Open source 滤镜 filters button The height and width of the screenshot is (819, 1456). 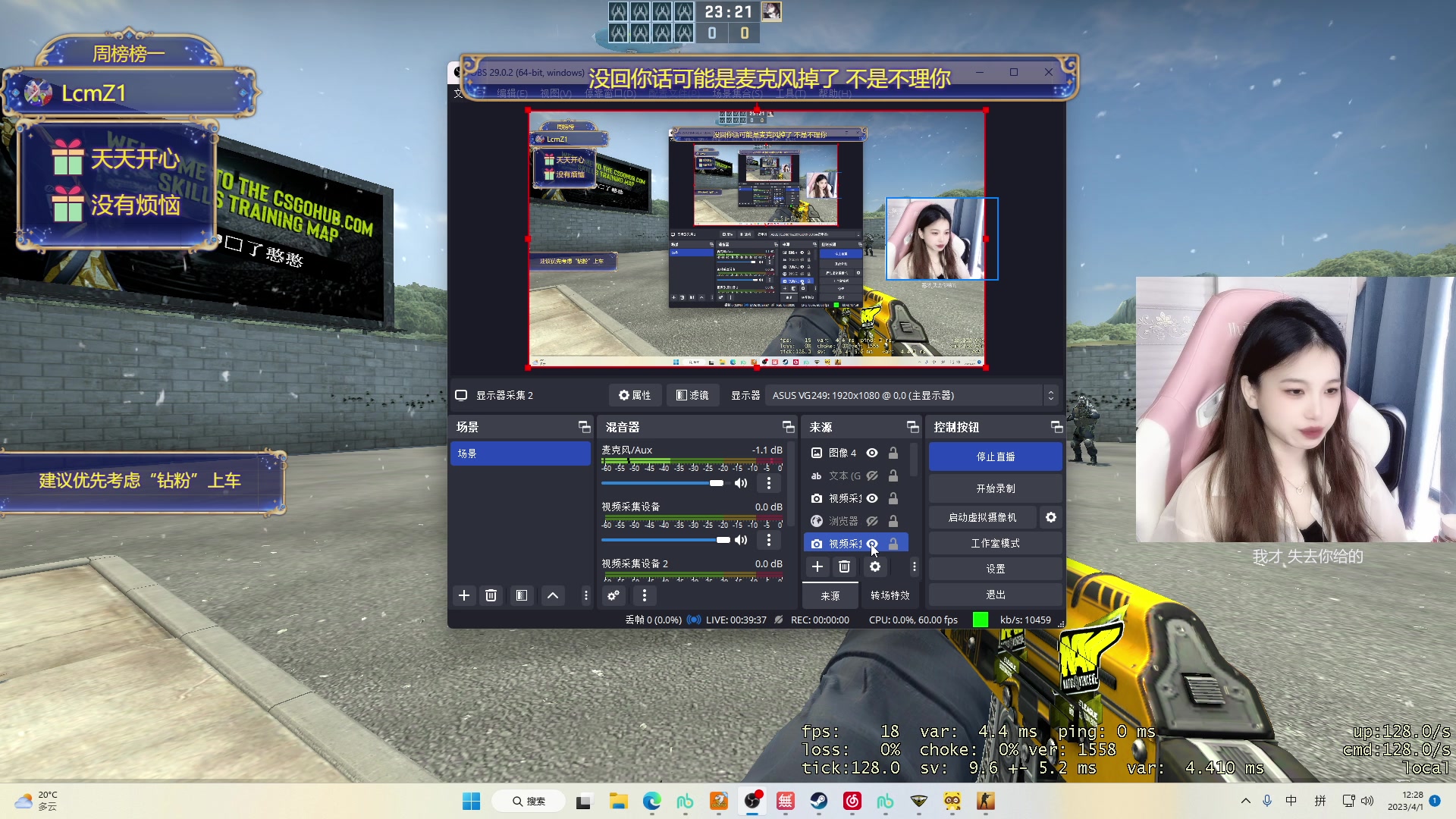692,395
